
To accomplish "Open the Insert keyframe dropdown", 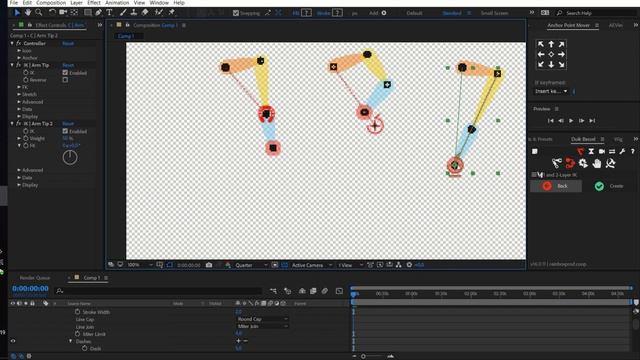I will 551,91.
